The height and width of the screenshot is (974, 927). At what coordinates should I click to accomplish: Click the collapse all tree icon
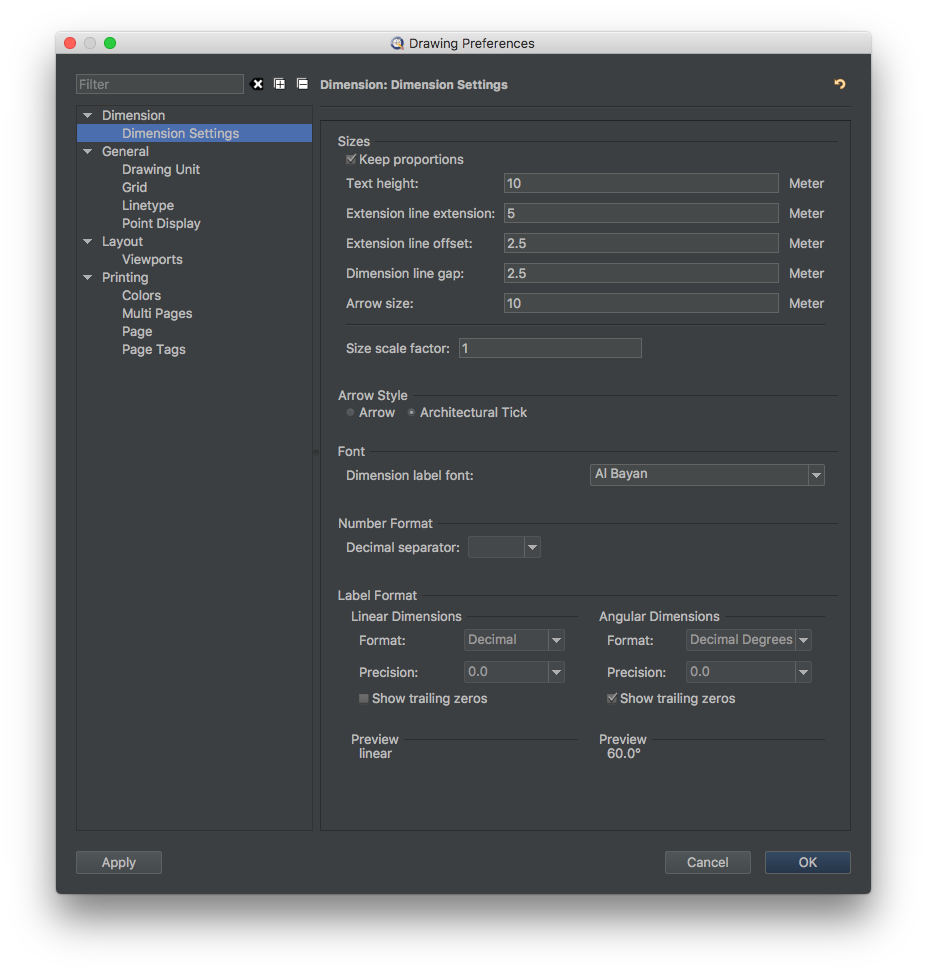coord(303,84)
